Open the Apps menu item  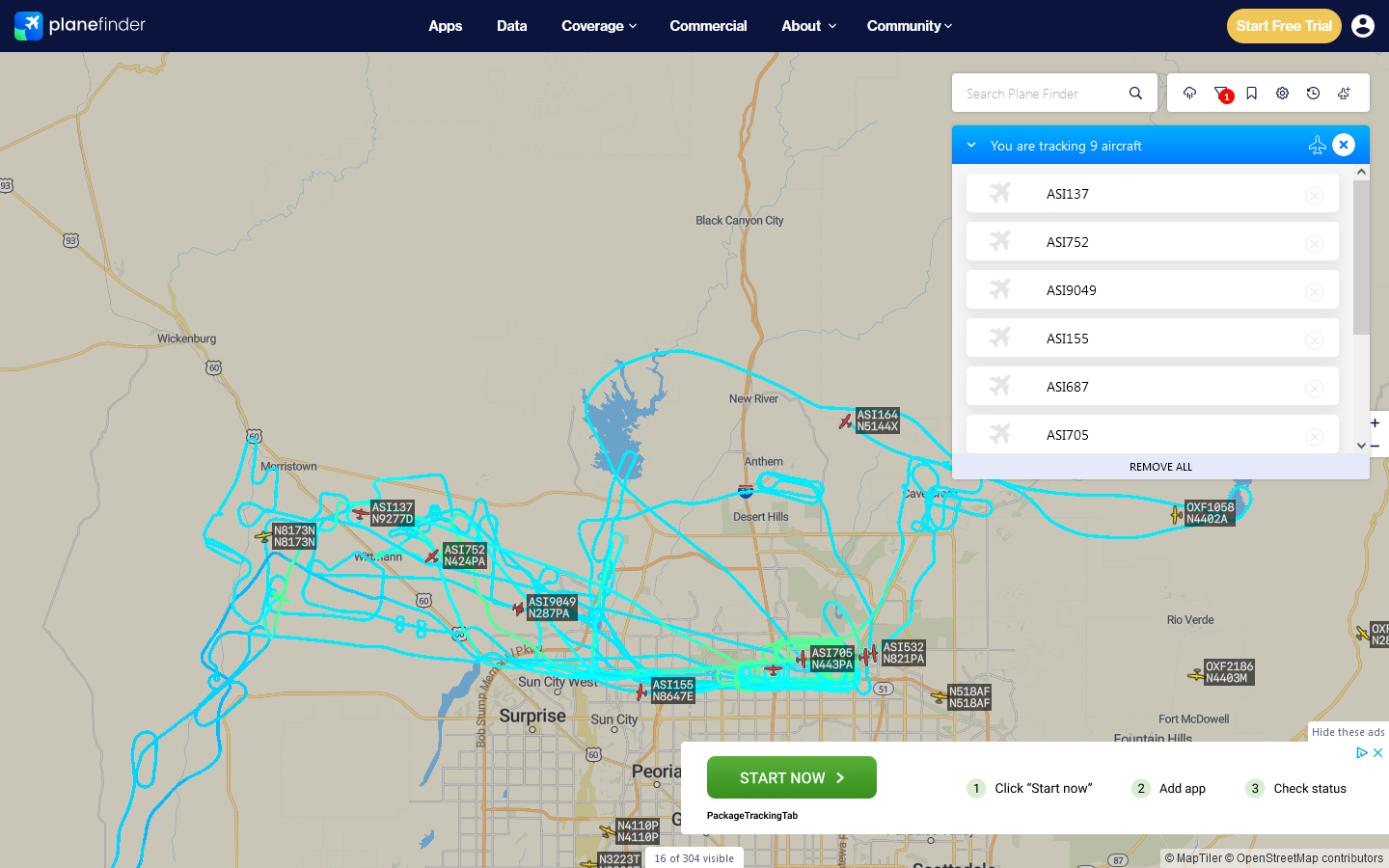pos(446,26)
